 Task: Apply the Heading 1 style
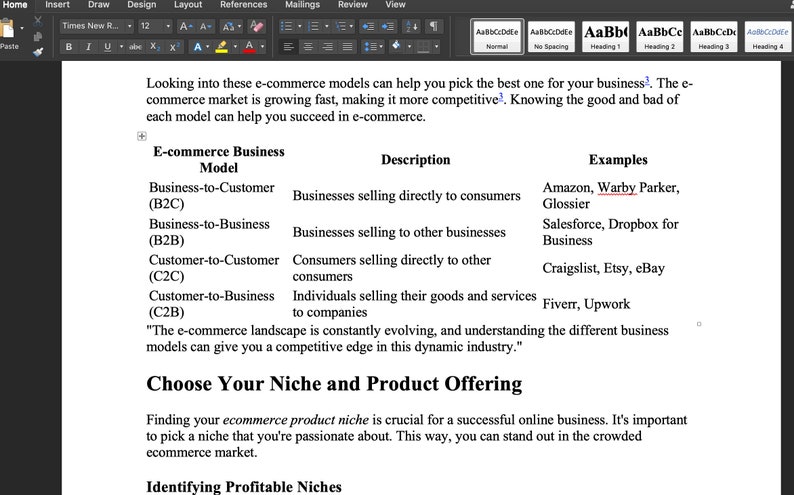(605, 37)
